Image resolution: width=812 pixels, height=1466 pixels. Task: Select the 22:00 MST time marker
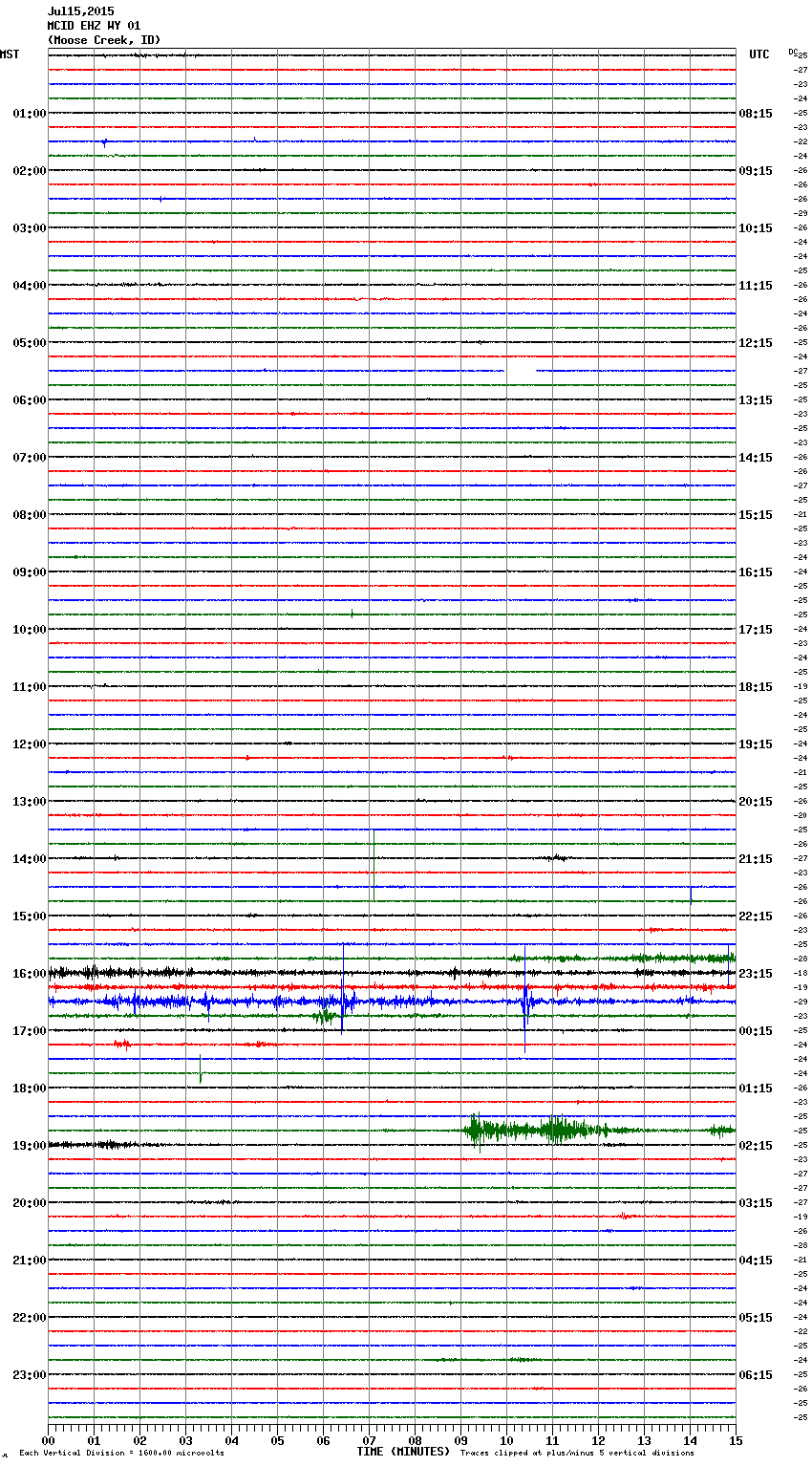point(29,1317)
